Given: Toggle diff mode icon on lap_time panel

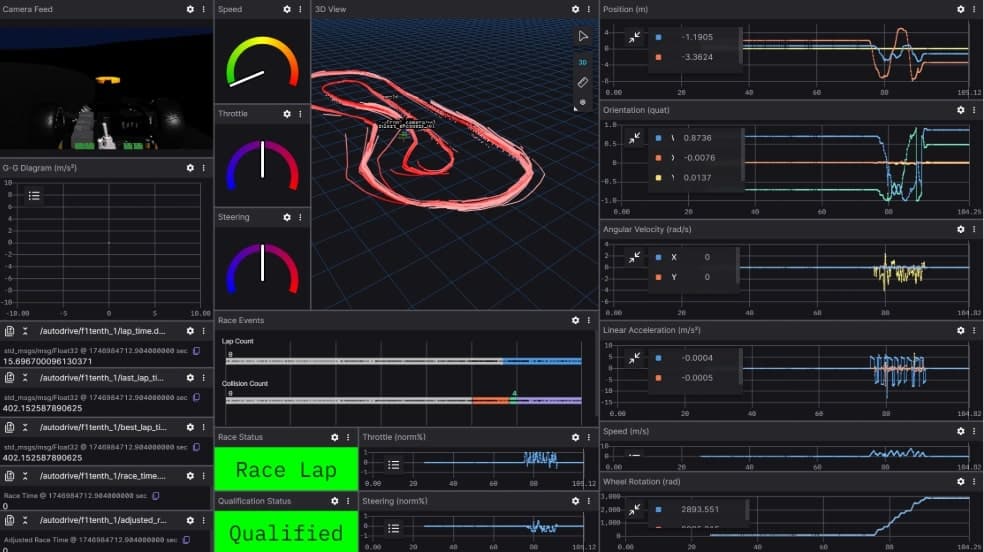Looking at the screenshot, I should tap(10, 330).
